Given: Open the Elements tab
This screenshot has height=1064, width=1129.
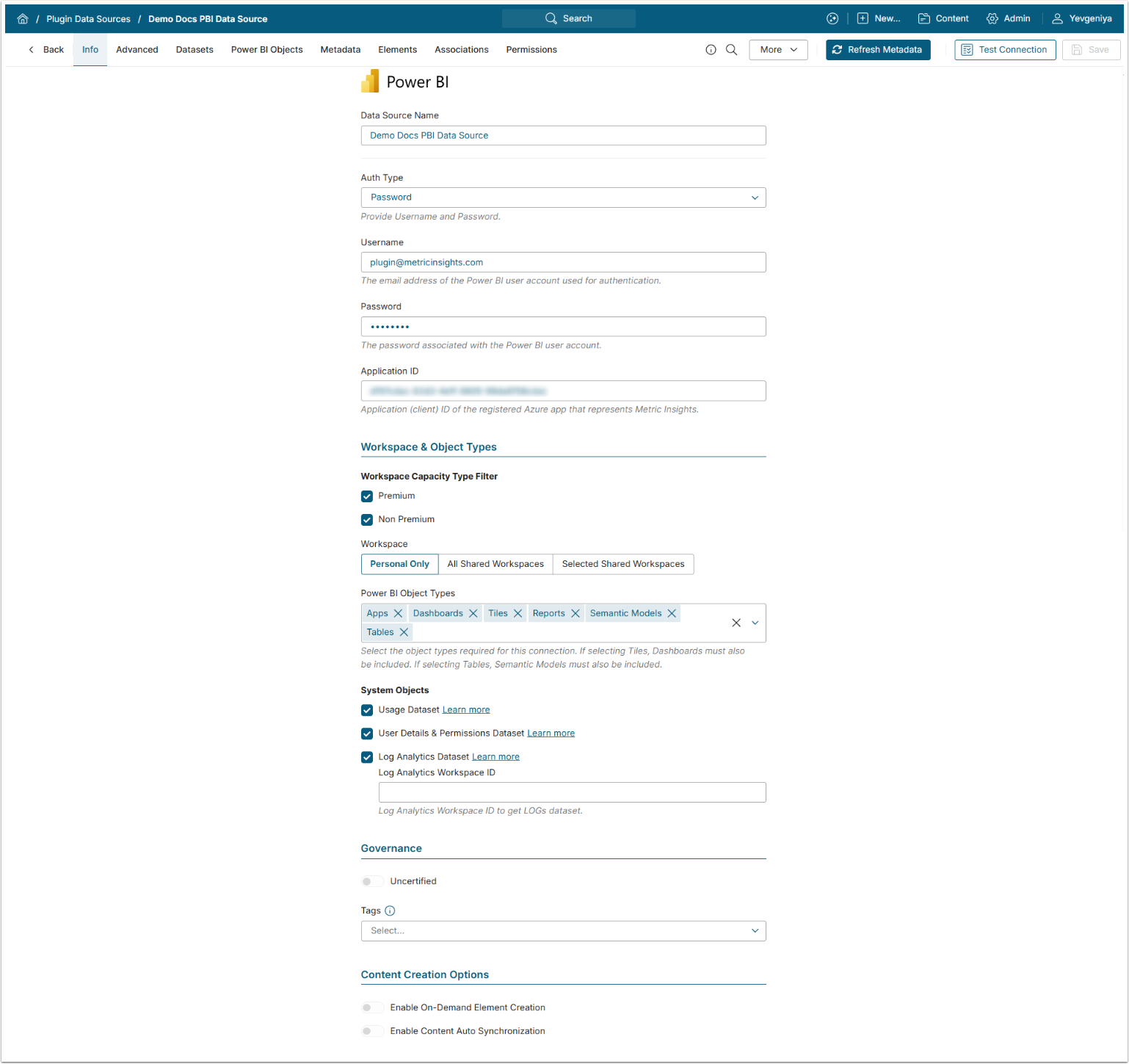Looking at the screenshot, I should (398, 50).
